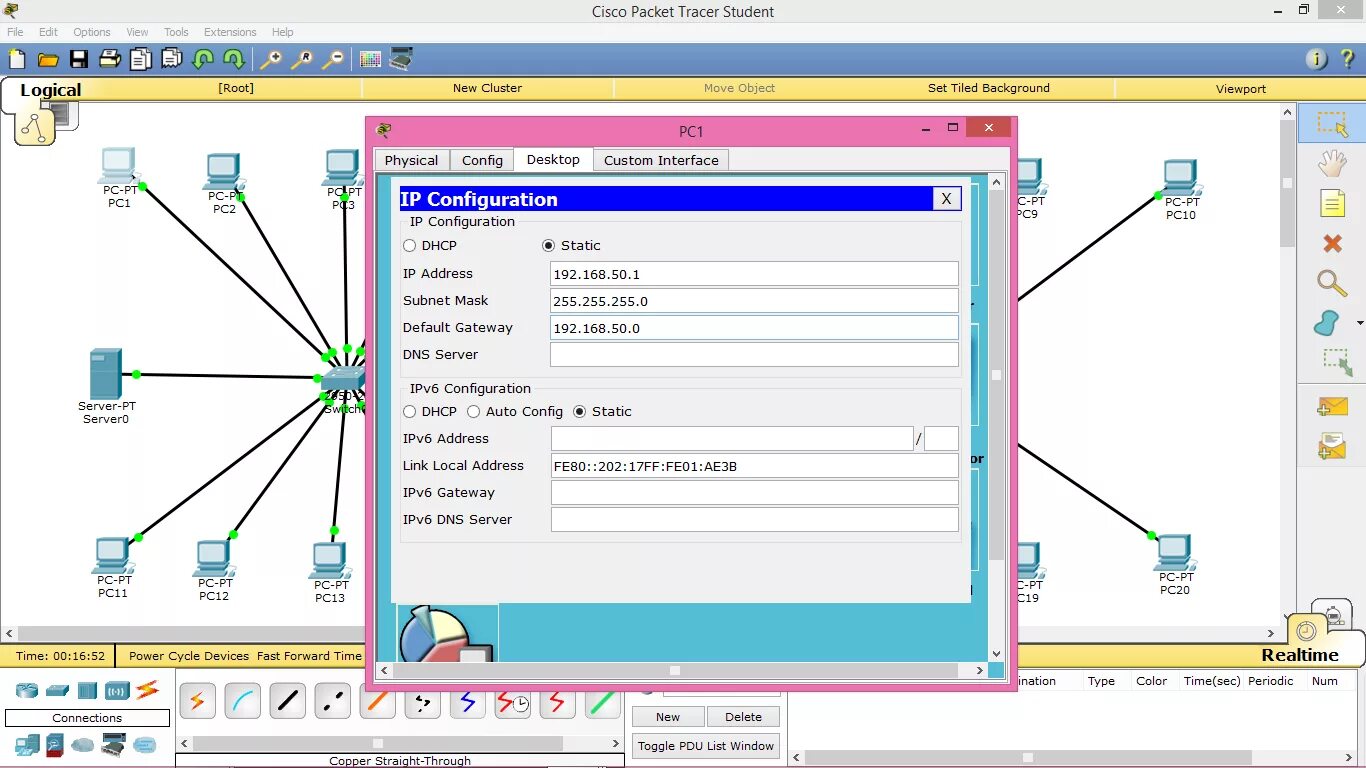Screen dimensions: 1366x768
Task: Open the help info icon
Action: 1318,60
